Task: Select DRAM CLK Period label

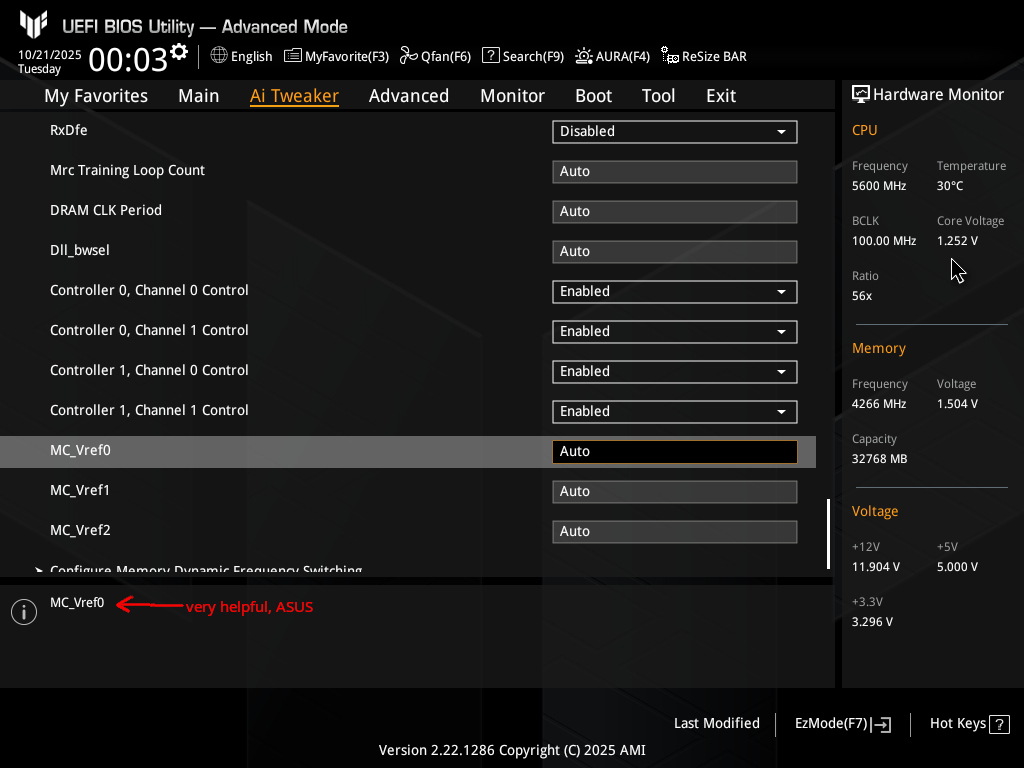Action: [x=106, y=210]
